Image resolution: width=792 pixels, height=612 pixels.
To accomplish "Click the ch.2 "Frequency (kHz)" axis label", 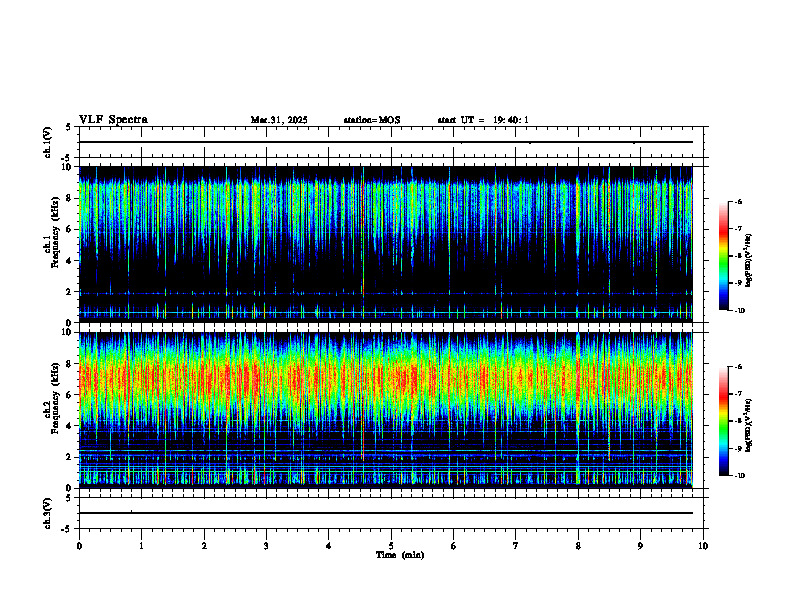I will click(x=55, y=398).
